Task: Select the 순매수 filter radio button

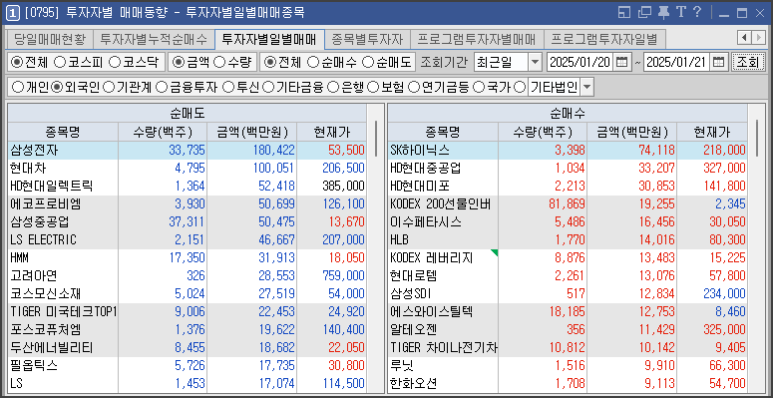Action: 312,62
